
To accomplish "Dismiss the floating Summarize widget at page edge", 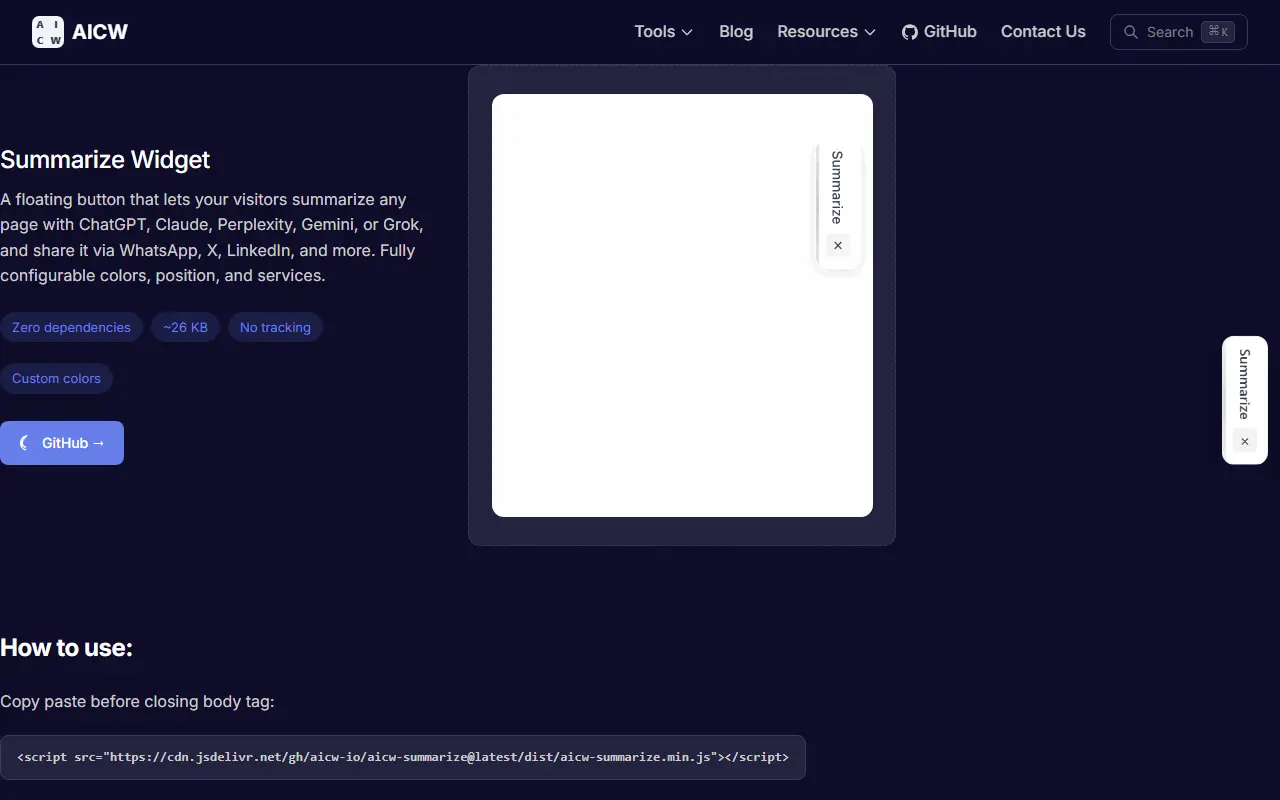I will pos(1245,441).
